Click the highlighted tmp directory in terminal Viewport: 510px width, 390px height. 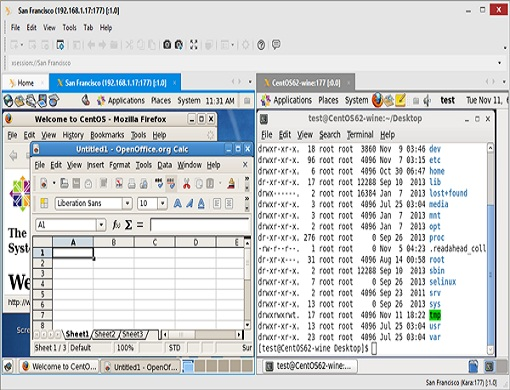pos(435,315)
